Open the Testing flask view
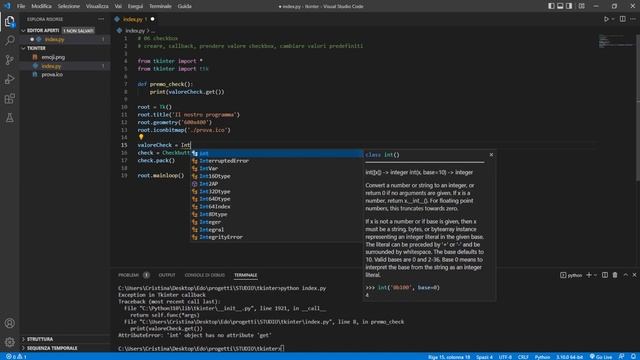The image size is (640, 360). pos(9,118)
